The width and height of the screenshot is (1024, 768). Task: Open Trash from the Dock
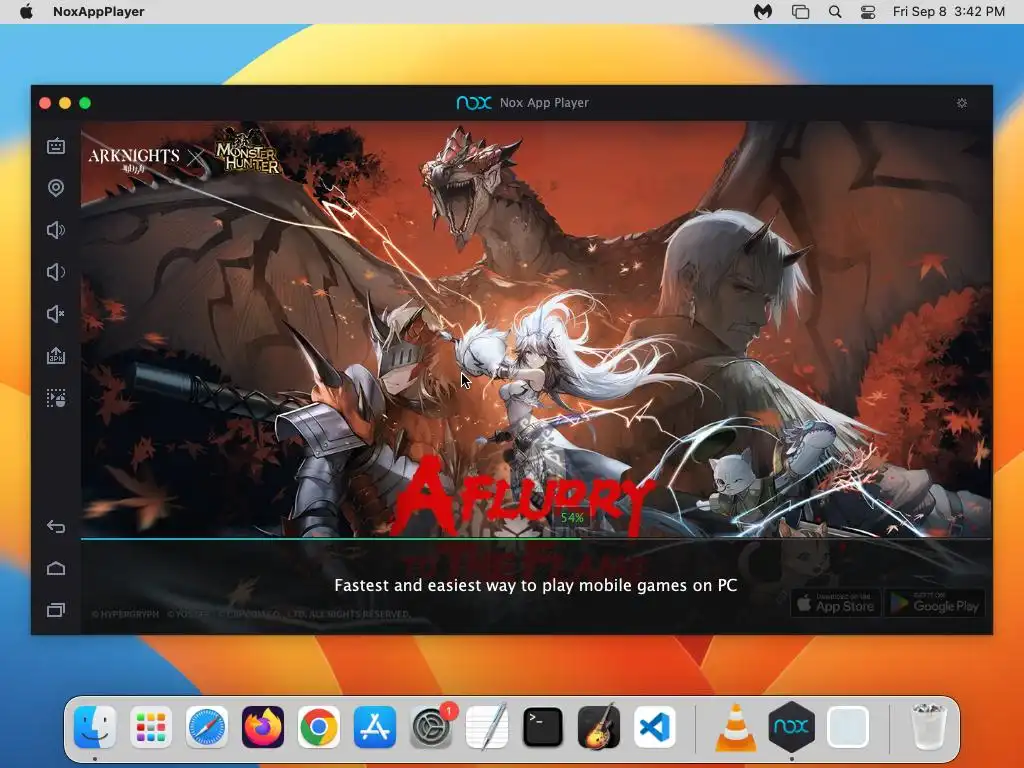click(928, 727)
